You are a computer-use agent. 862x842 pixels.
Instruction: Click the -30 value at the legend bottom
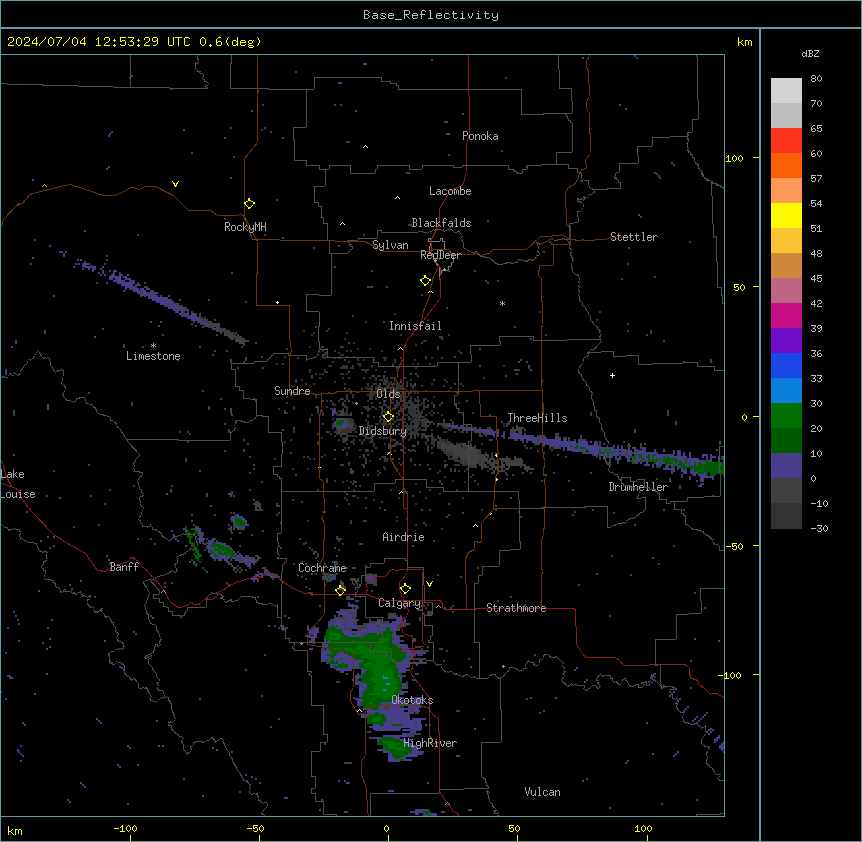[819, 528]
